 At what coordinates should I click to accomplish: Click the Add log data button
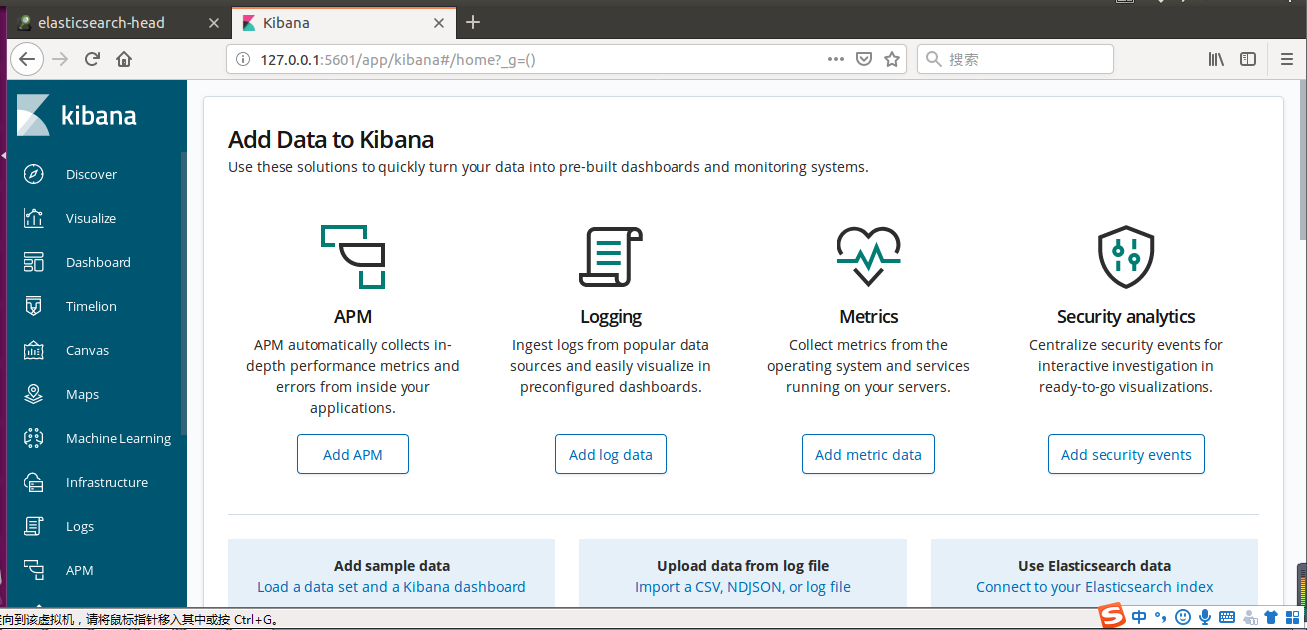pyautogui.click(x=610, y=454)
